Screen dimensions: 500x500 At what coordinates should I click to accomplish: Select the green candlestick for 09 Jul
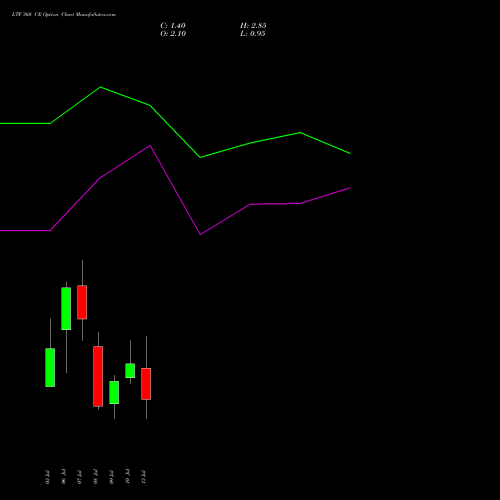pos(114,392)
